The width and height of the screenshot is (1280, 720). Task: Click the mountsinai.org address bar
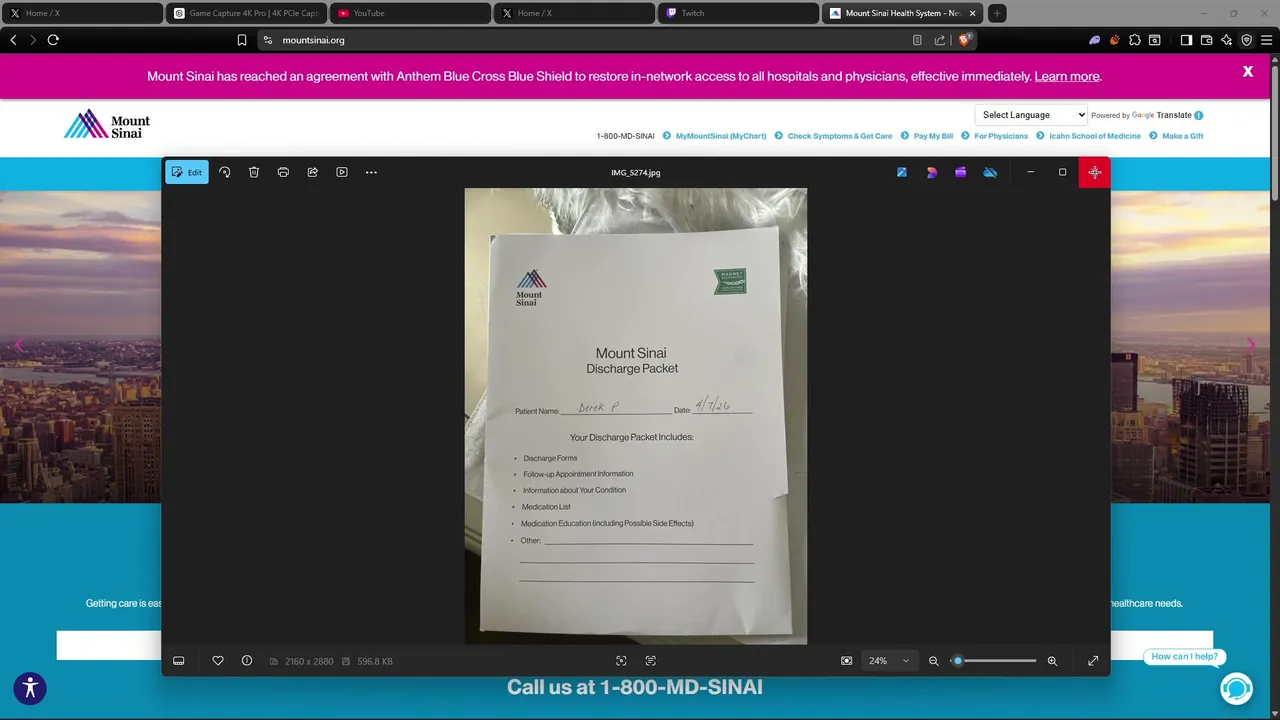[590, 40]
